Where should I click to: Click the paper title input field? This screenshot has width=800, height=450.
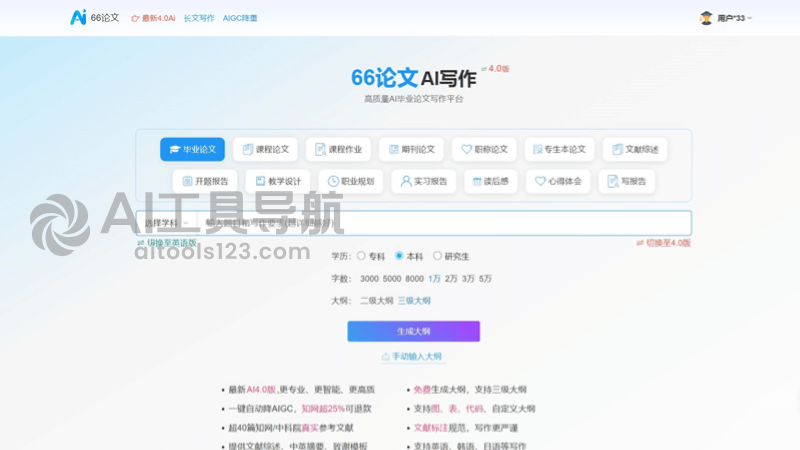click(444, 223)
